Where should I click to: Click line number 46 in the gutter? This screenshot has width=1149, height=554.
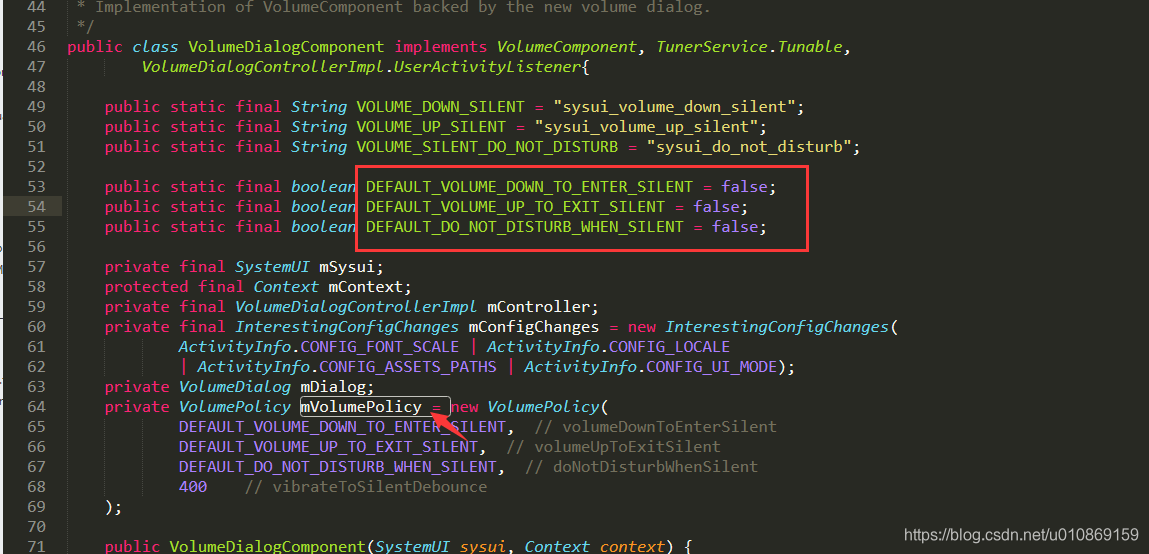point(36,47)
